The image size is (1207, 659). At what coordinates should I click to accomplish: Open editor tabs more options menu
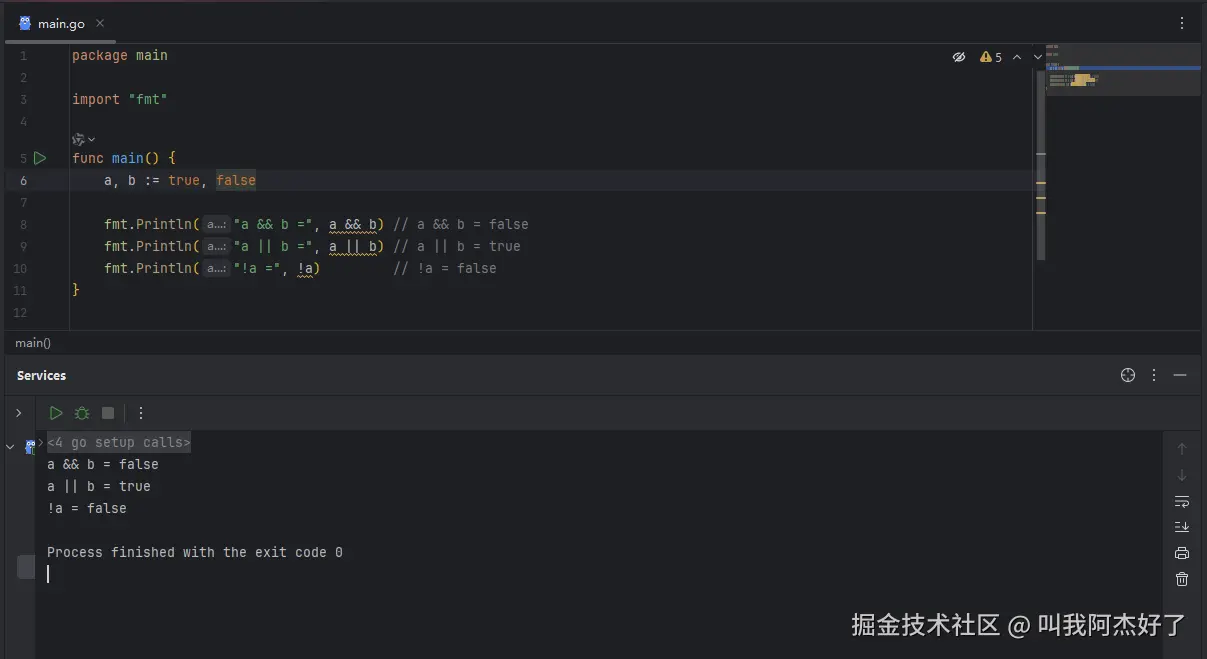click(x=1182, y=23)
